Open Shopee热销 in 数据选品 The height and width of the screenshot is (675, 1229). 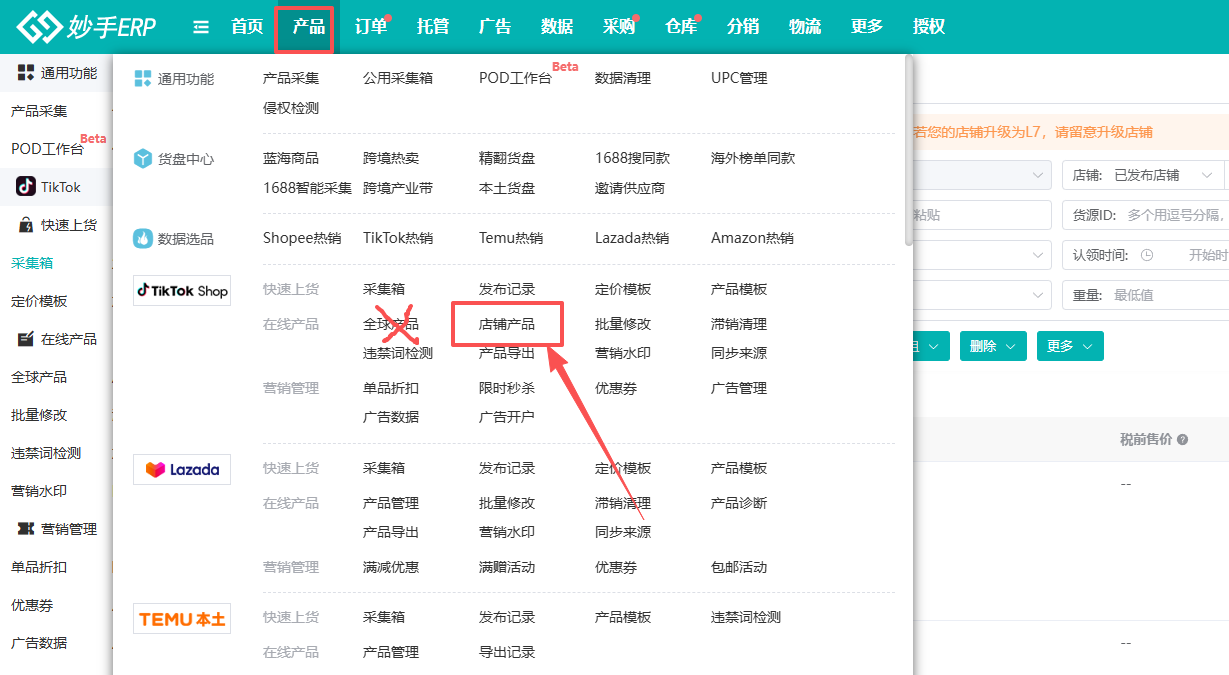click(302, 238)
